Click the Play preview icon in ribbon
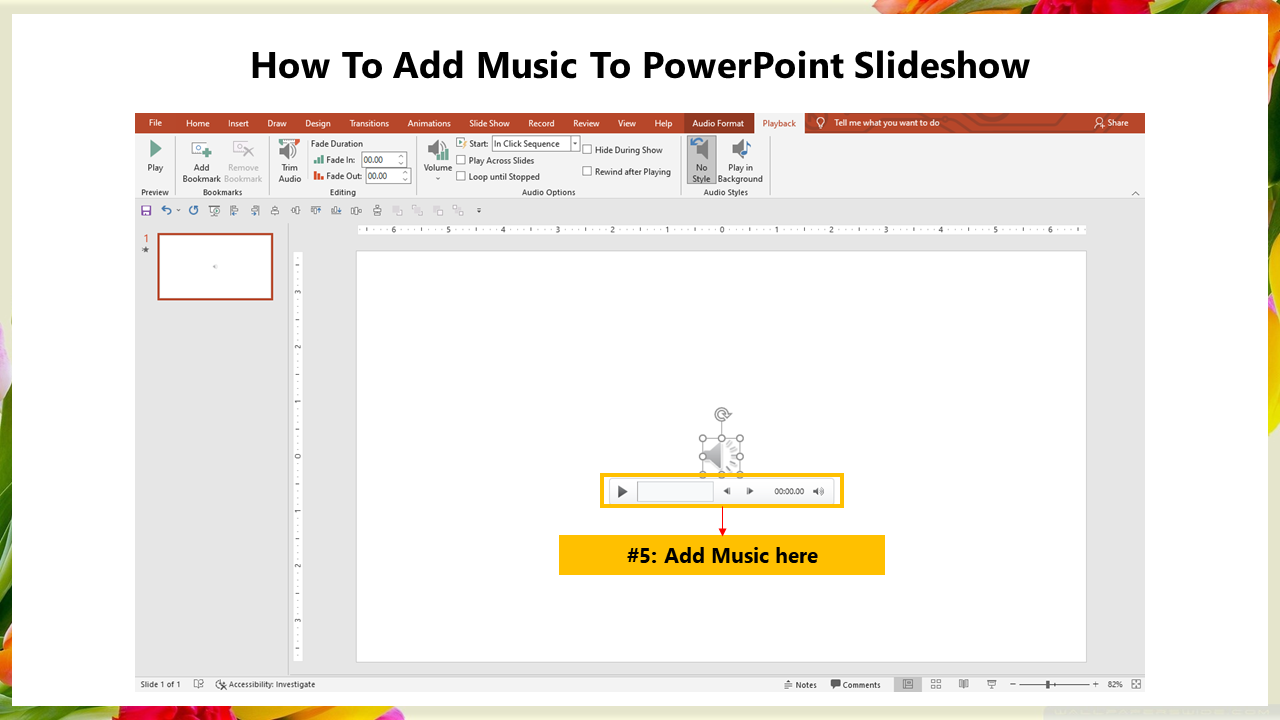This screenshot has width=1280, height=720. [x=155, y=148]
